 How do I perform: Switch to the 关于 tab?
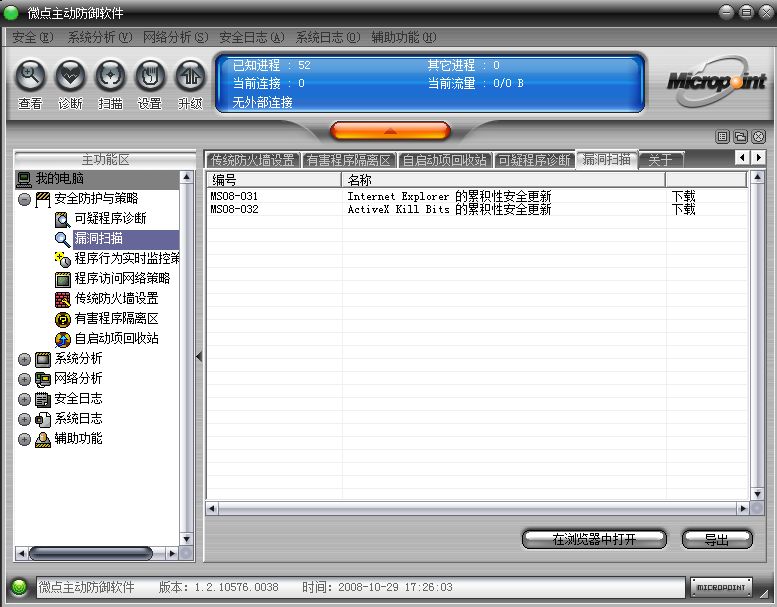coord(661,160)
